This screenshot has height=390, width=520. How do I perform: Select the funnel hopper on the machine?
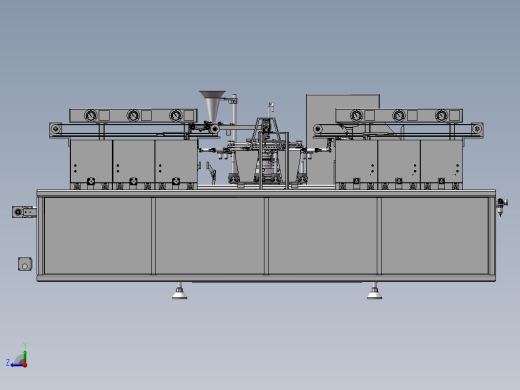point(212,106)
